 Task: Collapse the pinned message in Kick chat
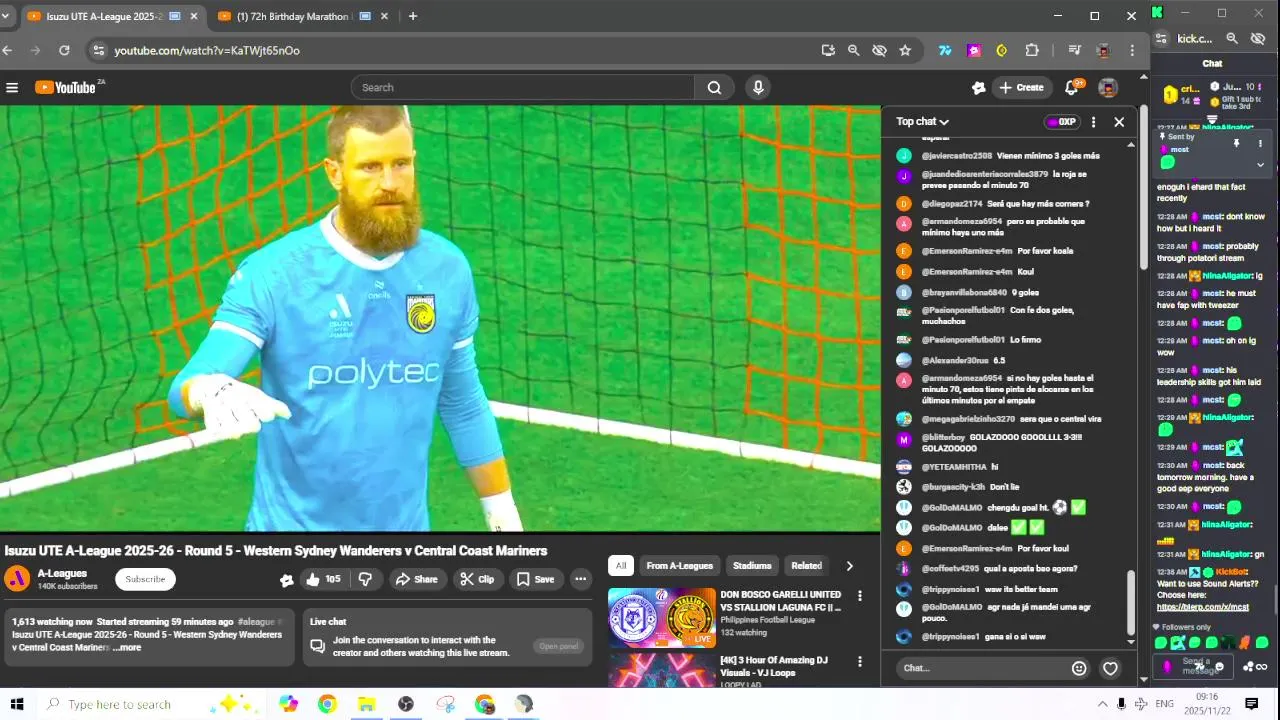point(1260,164)
